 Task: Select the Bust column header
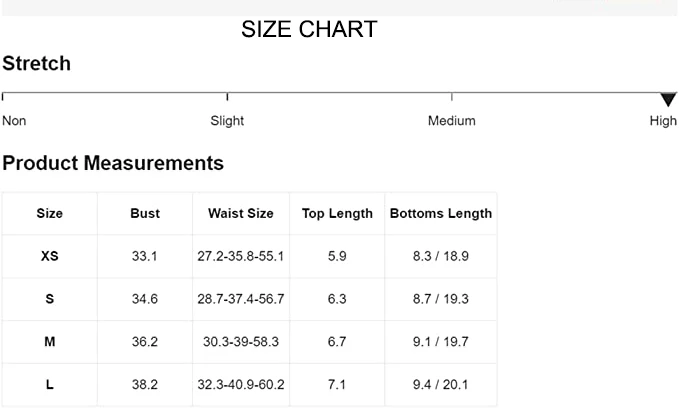point(145,213)
